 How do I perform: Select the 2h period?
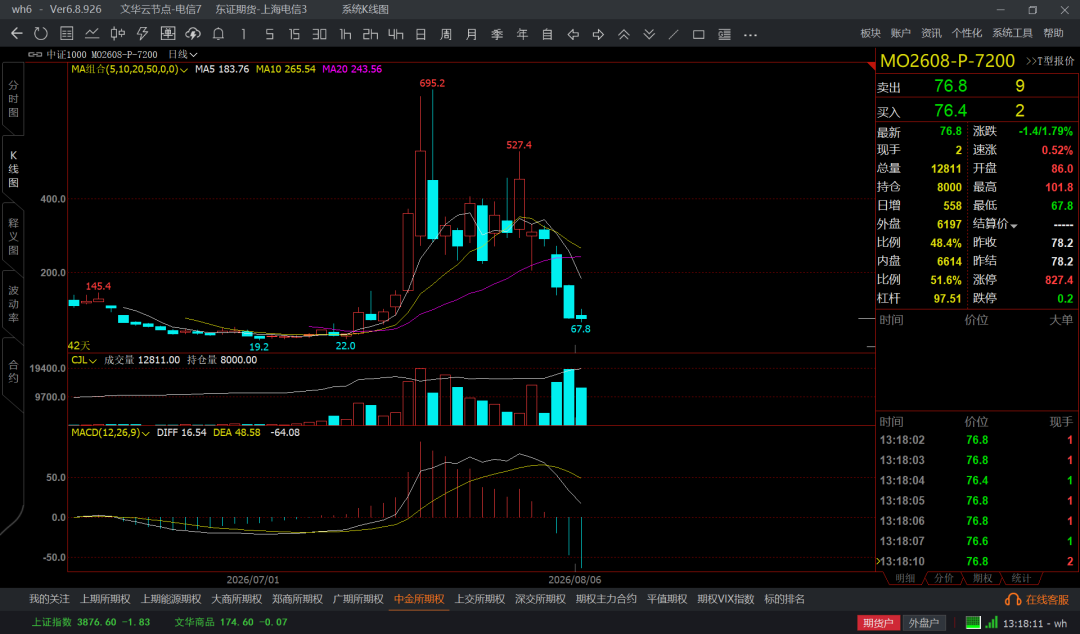click(x=371, y=34)
